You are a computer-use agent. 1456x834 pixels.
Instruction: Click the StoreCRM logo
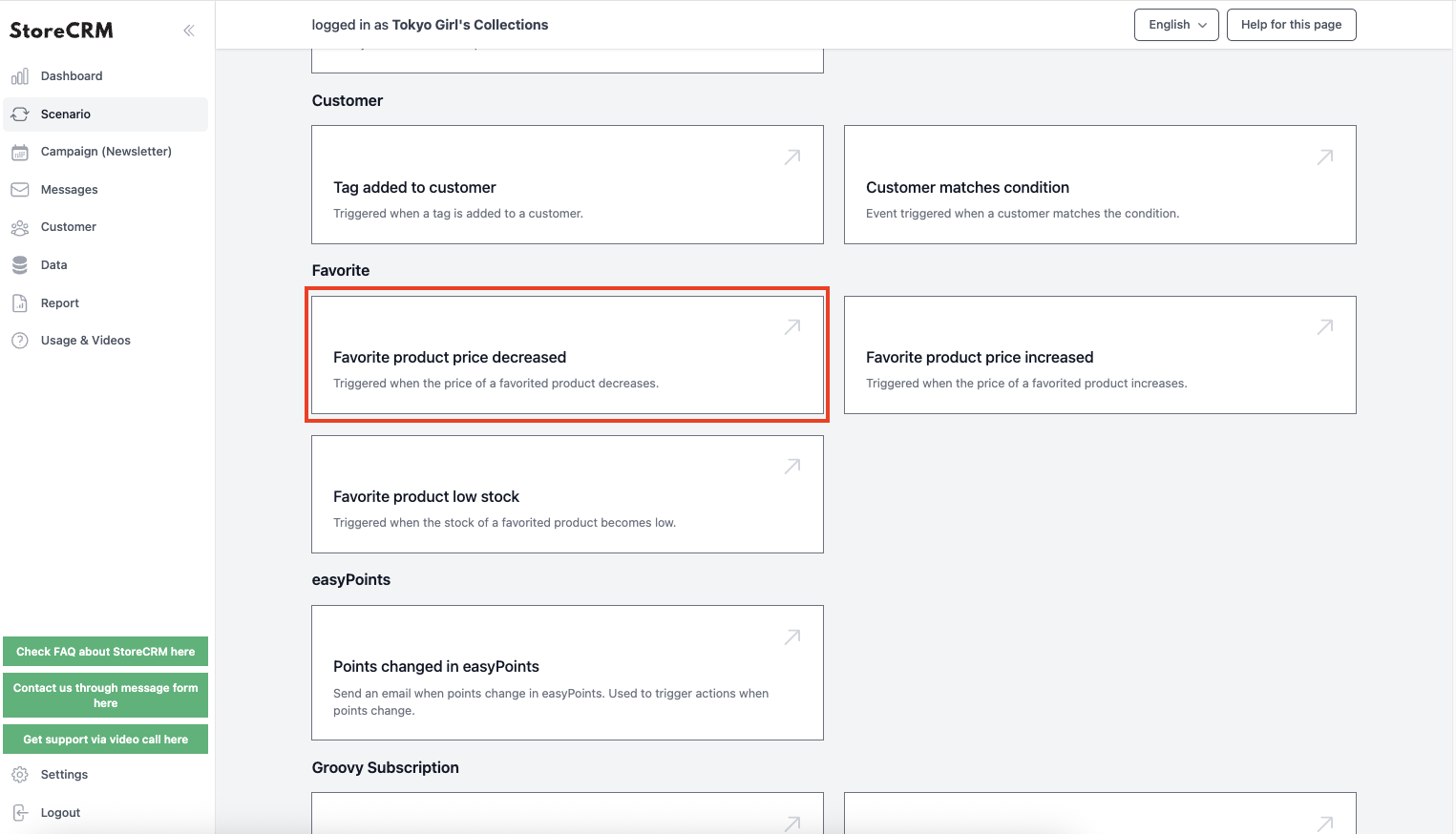click(61, 31)
